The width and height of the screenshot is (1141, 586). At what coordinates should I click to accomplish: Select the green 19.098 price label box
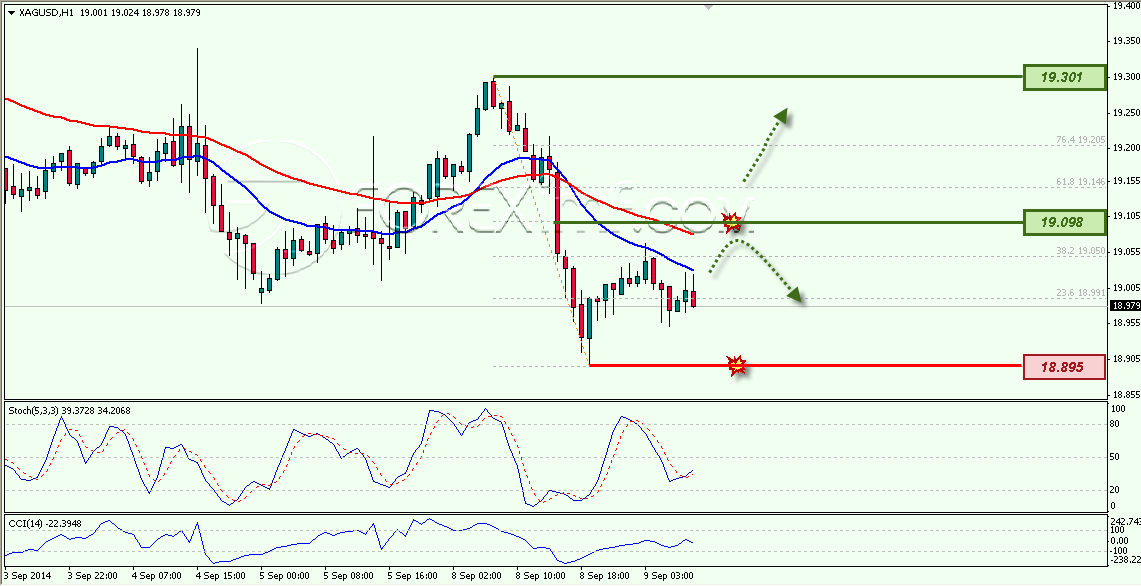(1065, 222)
